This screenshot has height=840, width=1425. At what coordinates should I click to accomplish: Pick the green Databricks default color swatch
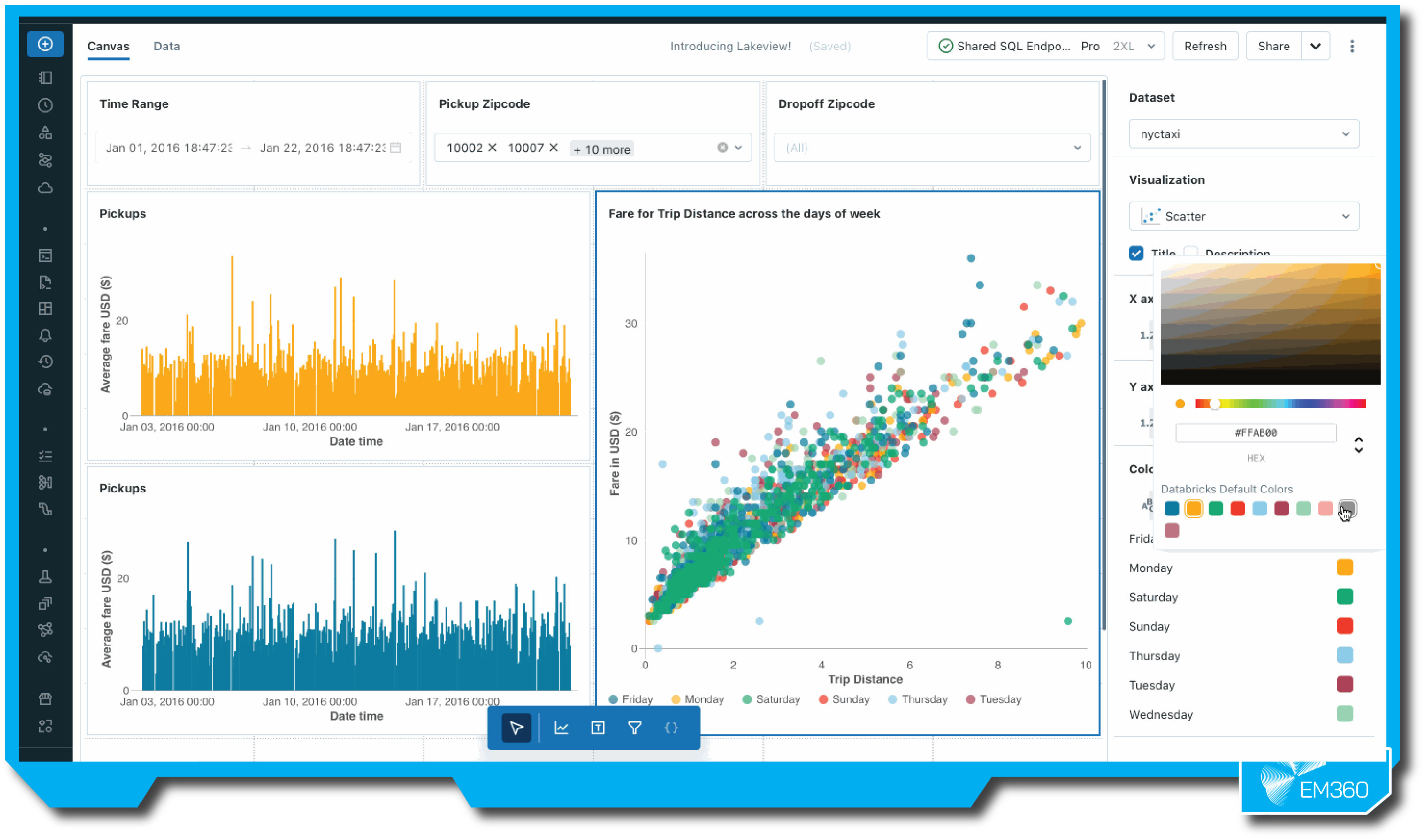pos(1215,508)
